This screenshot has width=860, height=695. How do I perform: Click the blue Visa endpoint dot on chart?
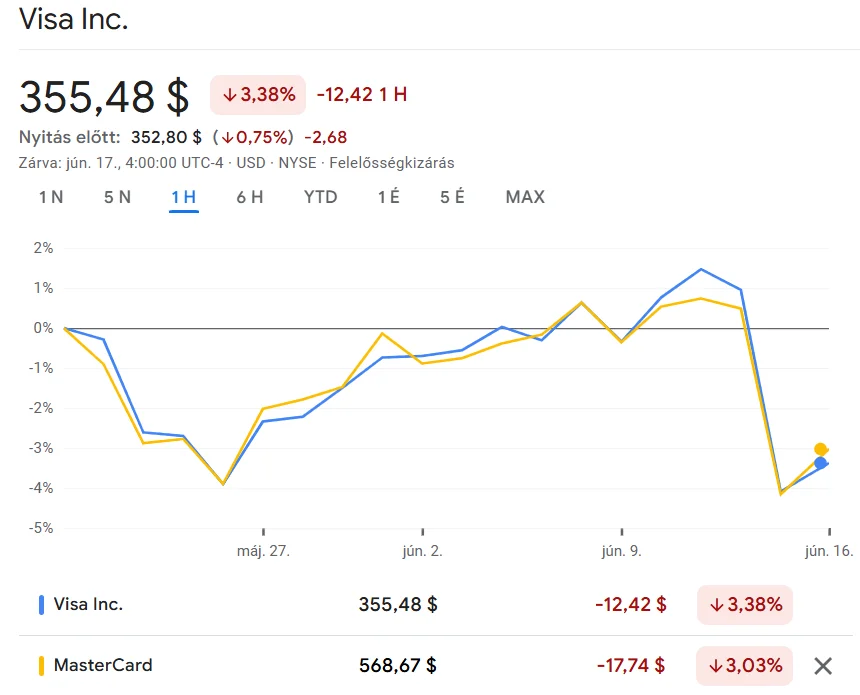[821, 463]
